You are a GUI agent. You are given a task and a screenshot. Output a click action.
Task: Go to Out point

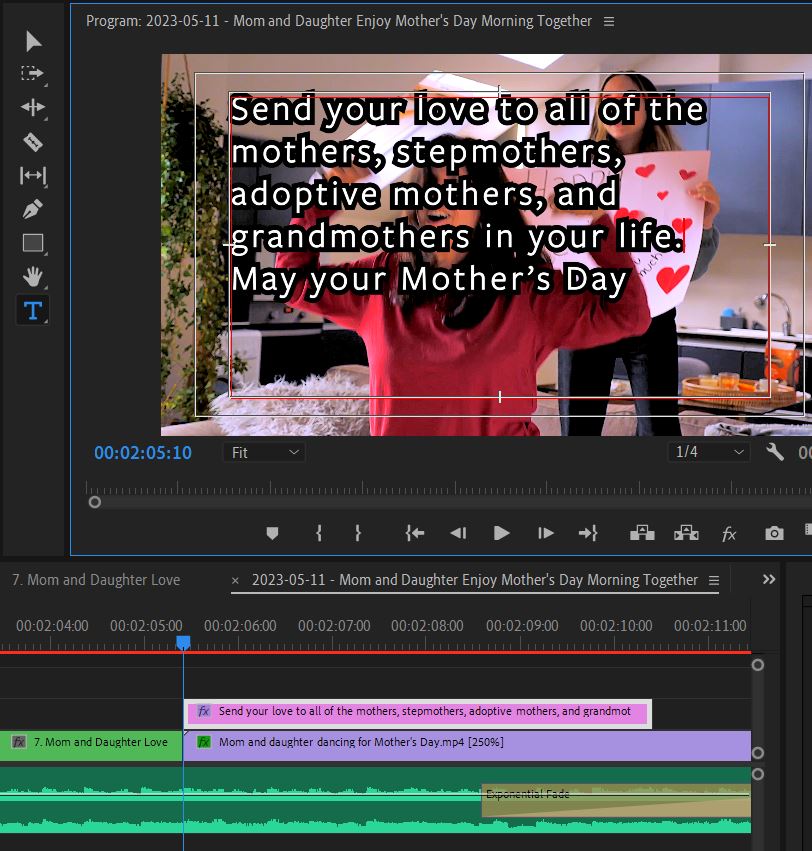(x=588, y=534)
